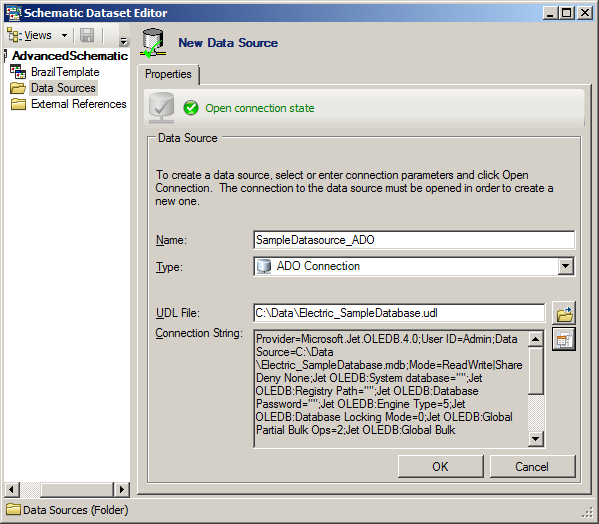This screenshot has height=524, width=599.
Task: Click connection string scroll down arrow
Action: (536, 439)
